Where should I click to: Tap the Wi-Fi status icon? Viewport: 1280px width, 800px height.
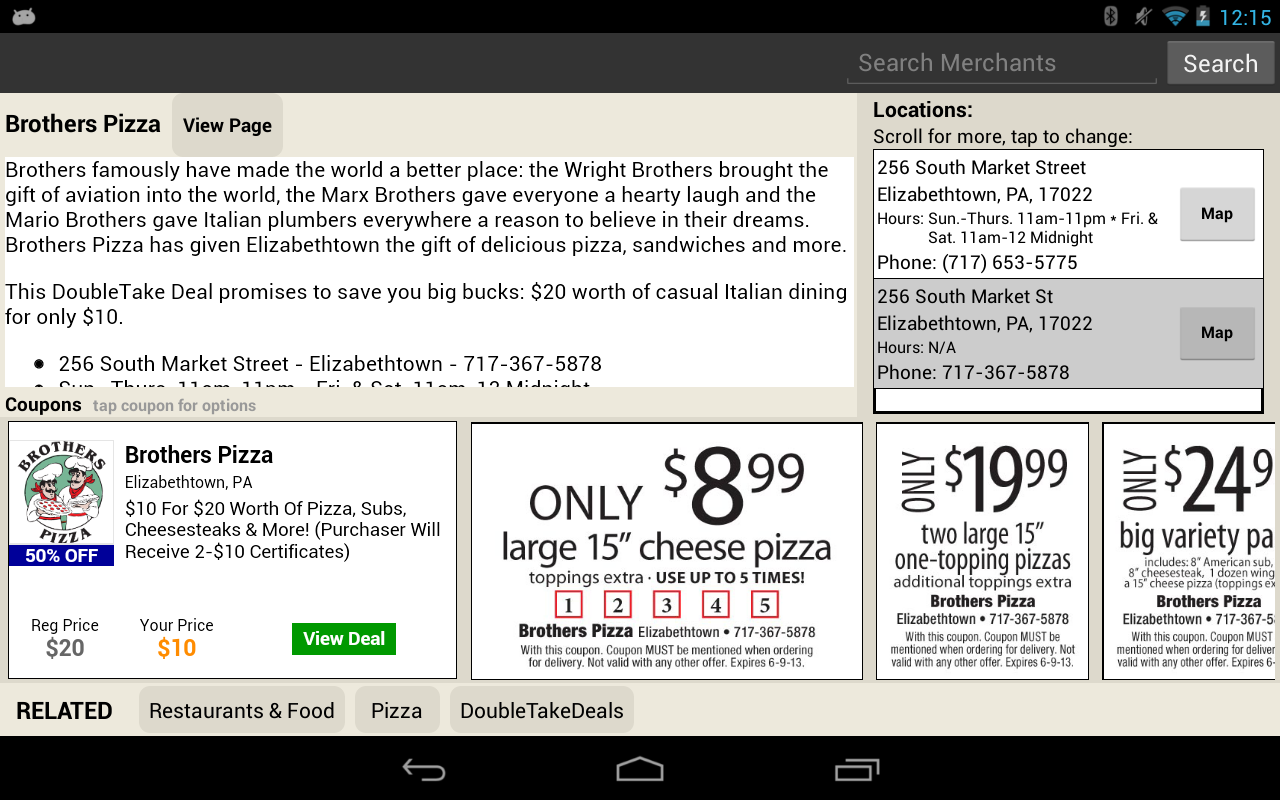pos(1175,16)
